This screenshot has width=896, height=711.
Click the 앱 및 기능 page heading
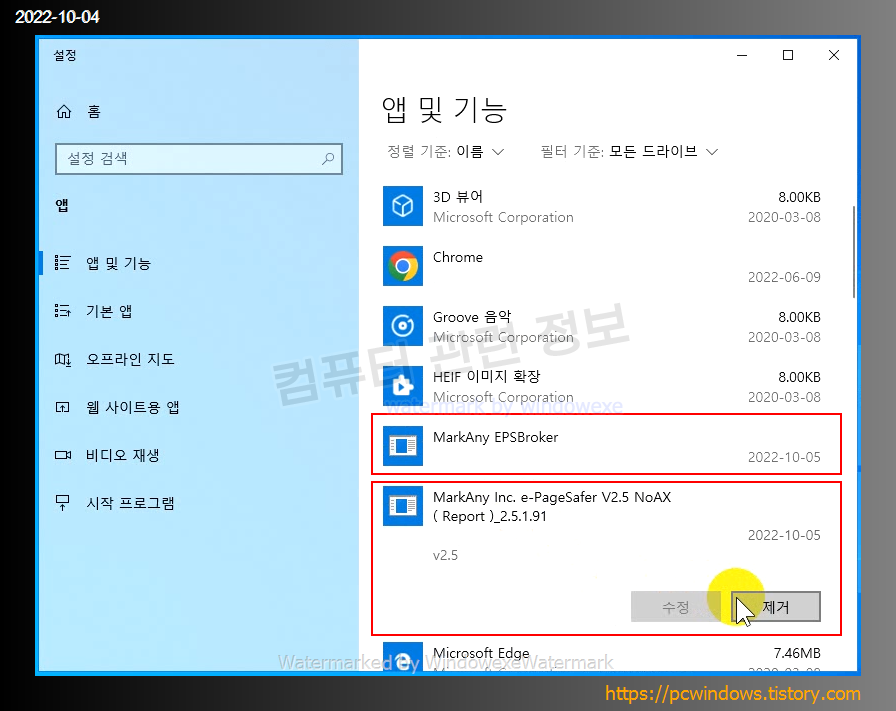tap(444, 109)
